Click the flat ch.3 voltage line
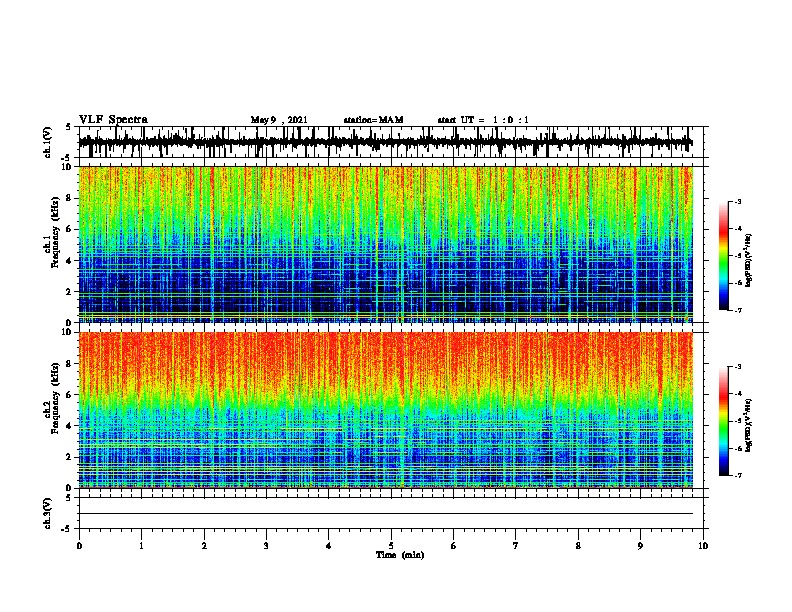This screenshot has height=612, width=792. pyautogui.click(x=386, y=514)
